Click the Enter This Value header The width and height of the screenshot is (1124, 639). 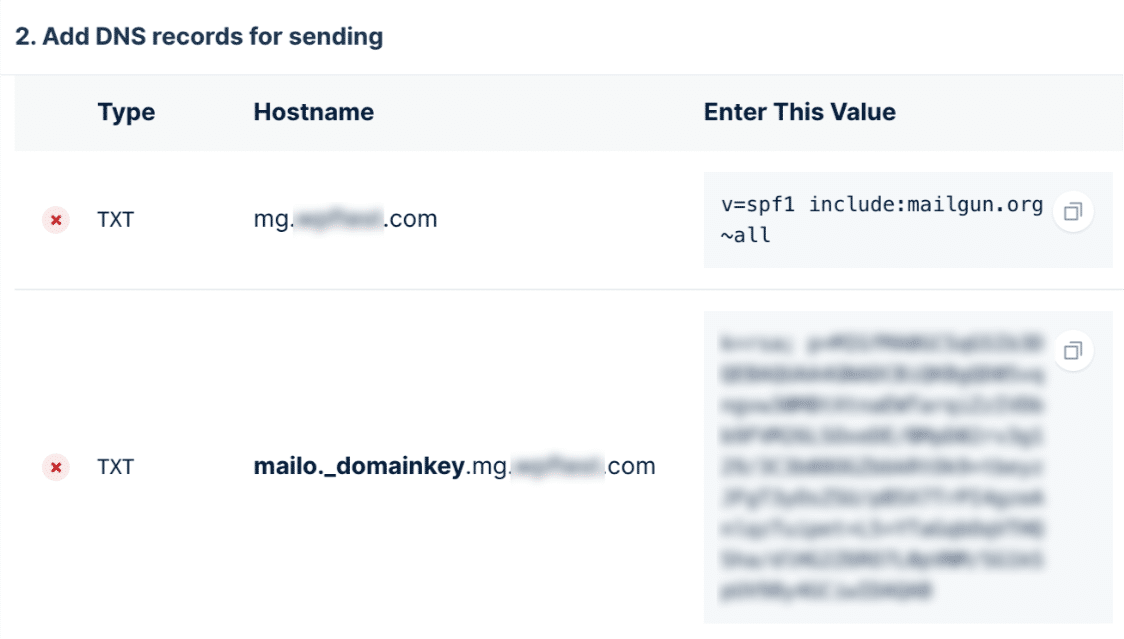pyautogui.click(x=799, y=112)
